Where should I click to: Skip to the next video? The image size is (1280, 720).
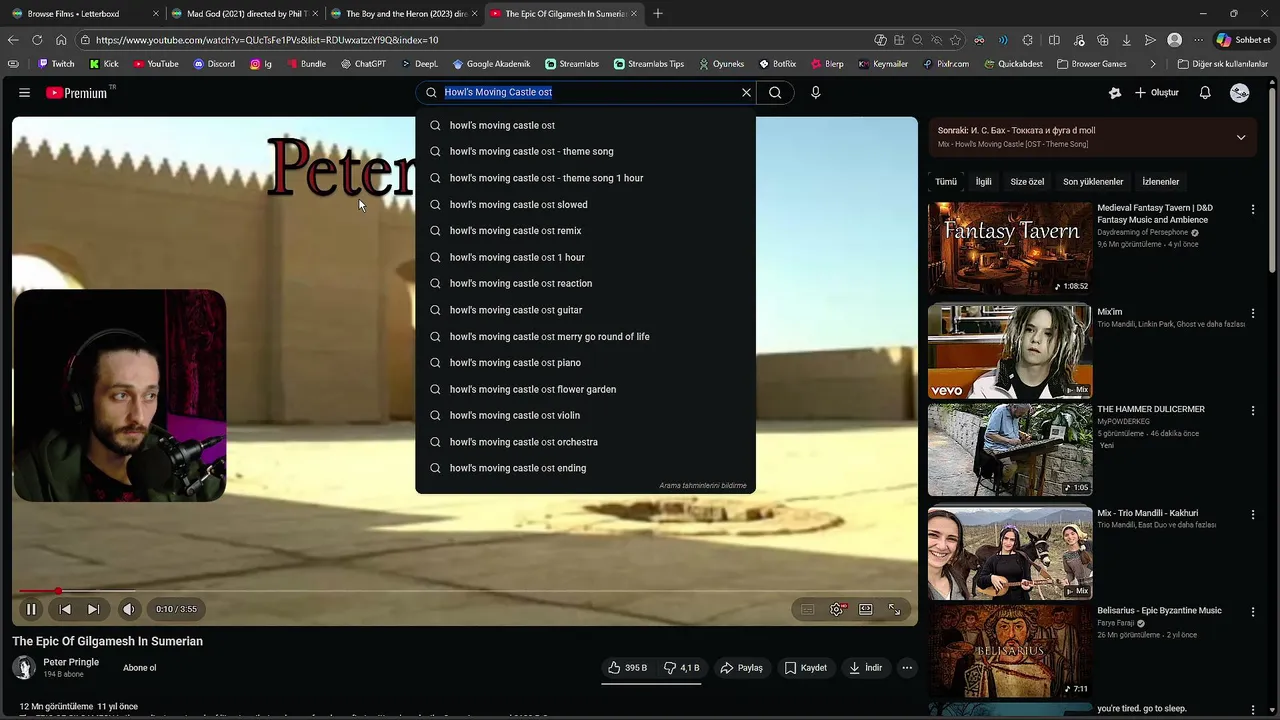93,609
